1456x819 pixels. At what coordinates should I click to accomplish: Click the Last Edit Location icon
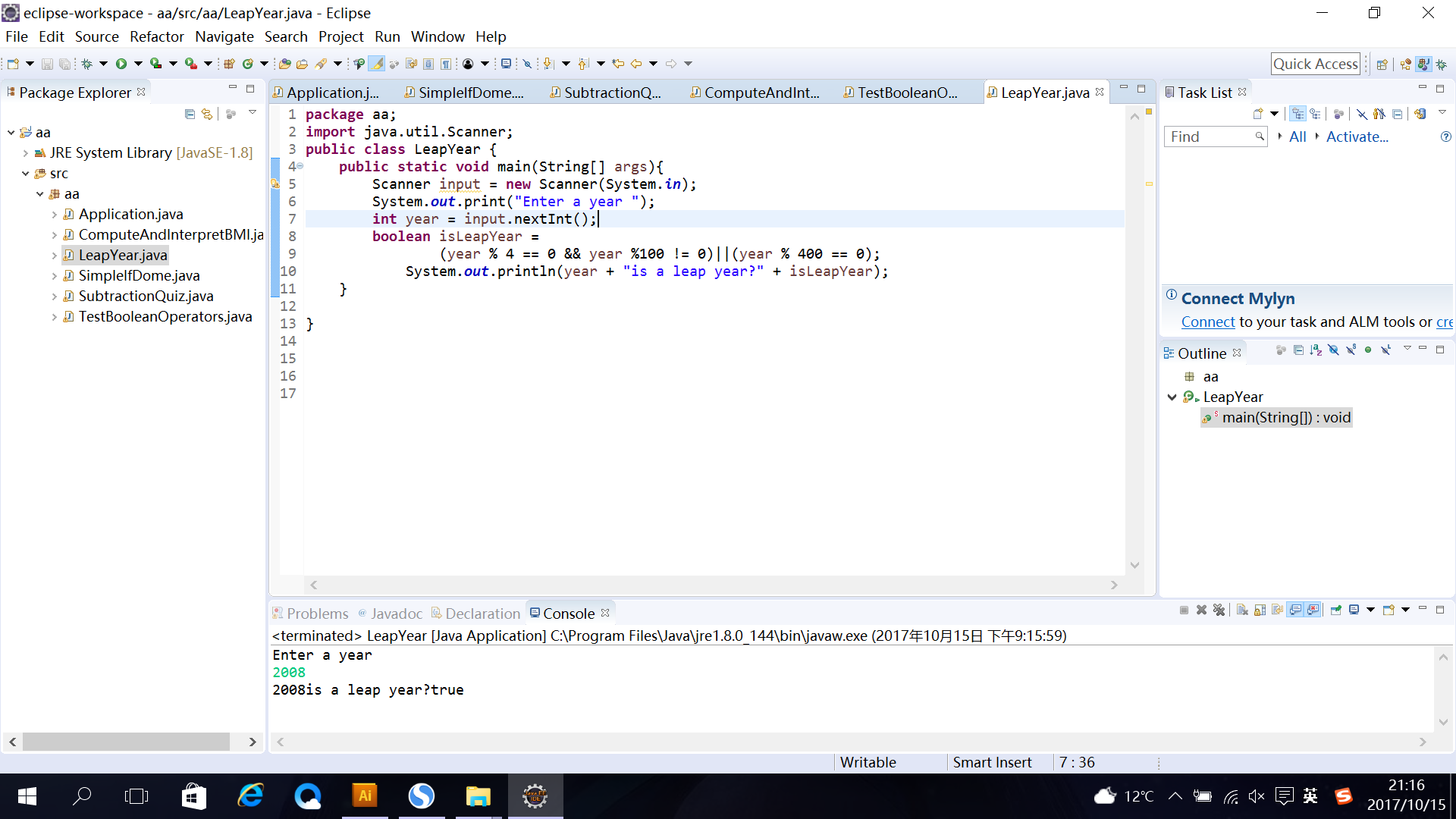618,64
